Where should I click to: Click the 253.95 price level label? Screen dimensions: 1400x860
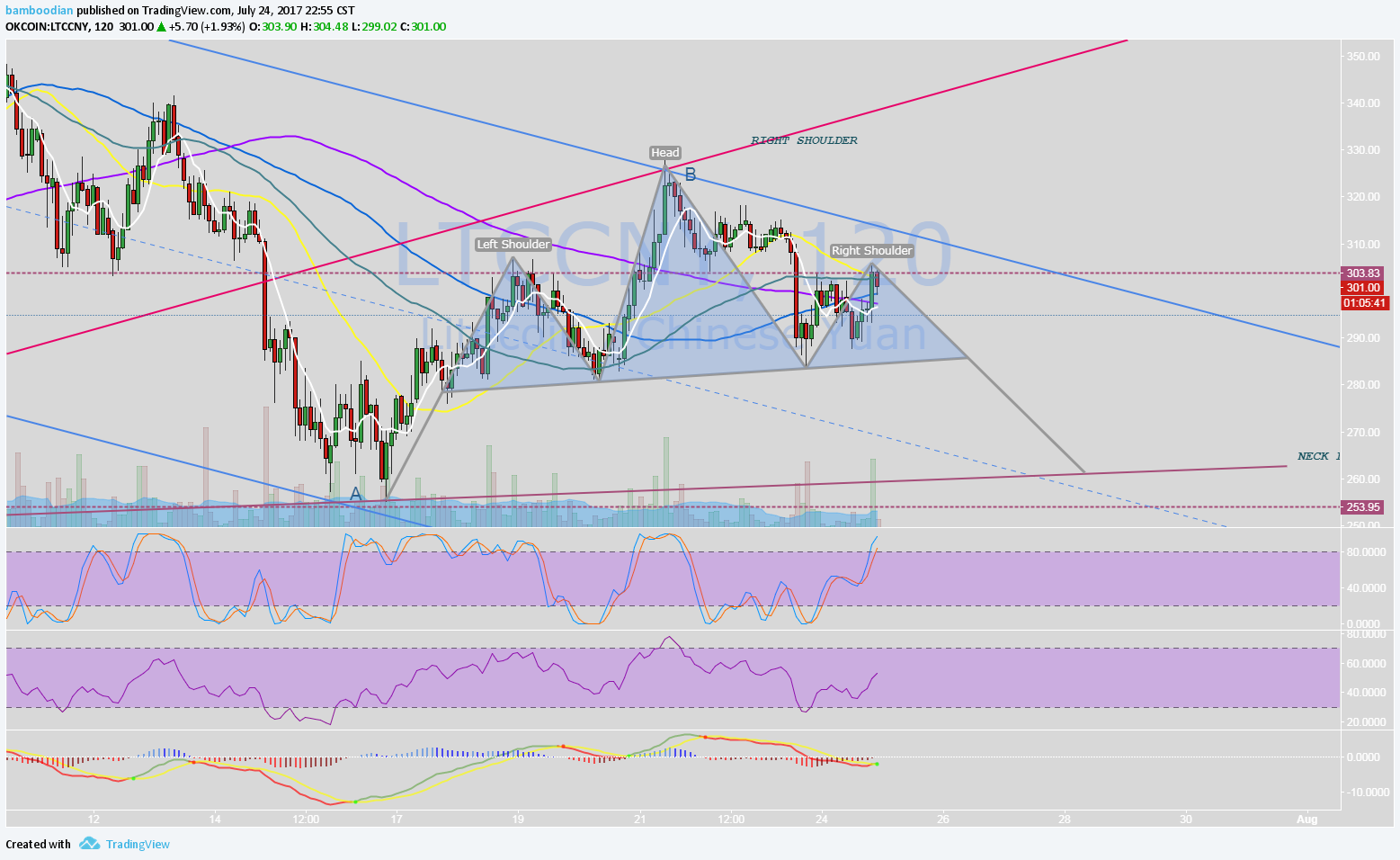point(1364,507)
